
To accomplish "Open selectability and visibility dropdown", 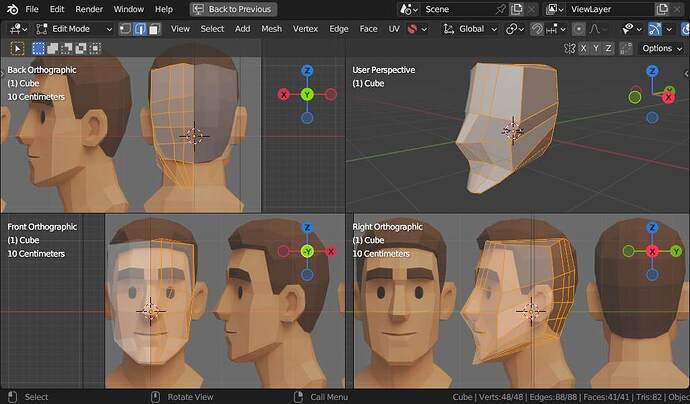I will pos(632,29).
